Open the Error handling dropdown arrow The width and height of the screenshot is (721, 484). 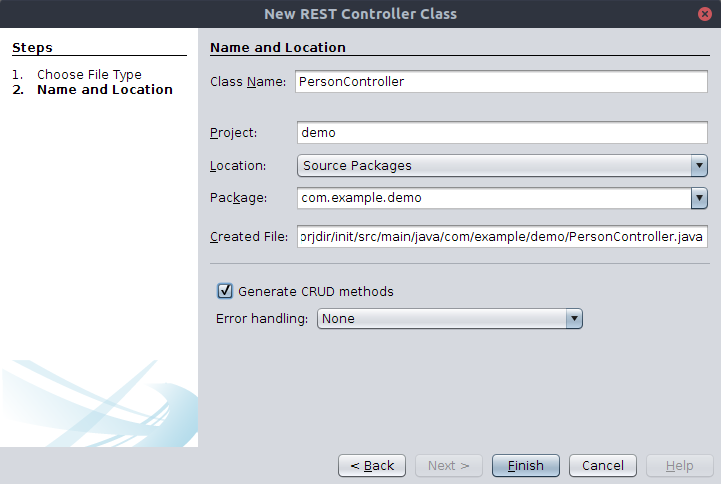tap(574, 319)
